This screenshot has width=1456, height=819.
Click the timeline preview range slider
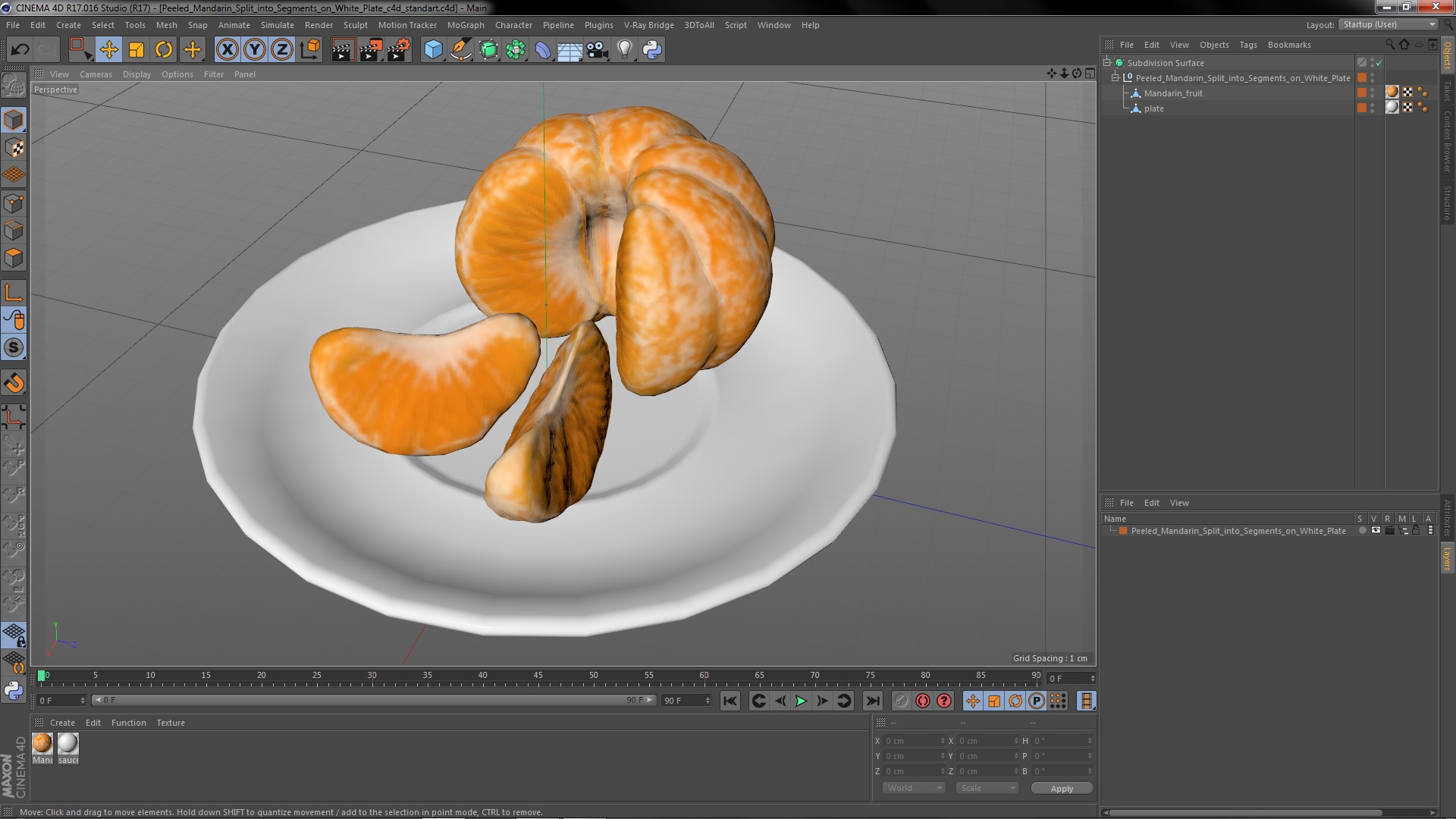pyautogui.click(x=374, y=700)
